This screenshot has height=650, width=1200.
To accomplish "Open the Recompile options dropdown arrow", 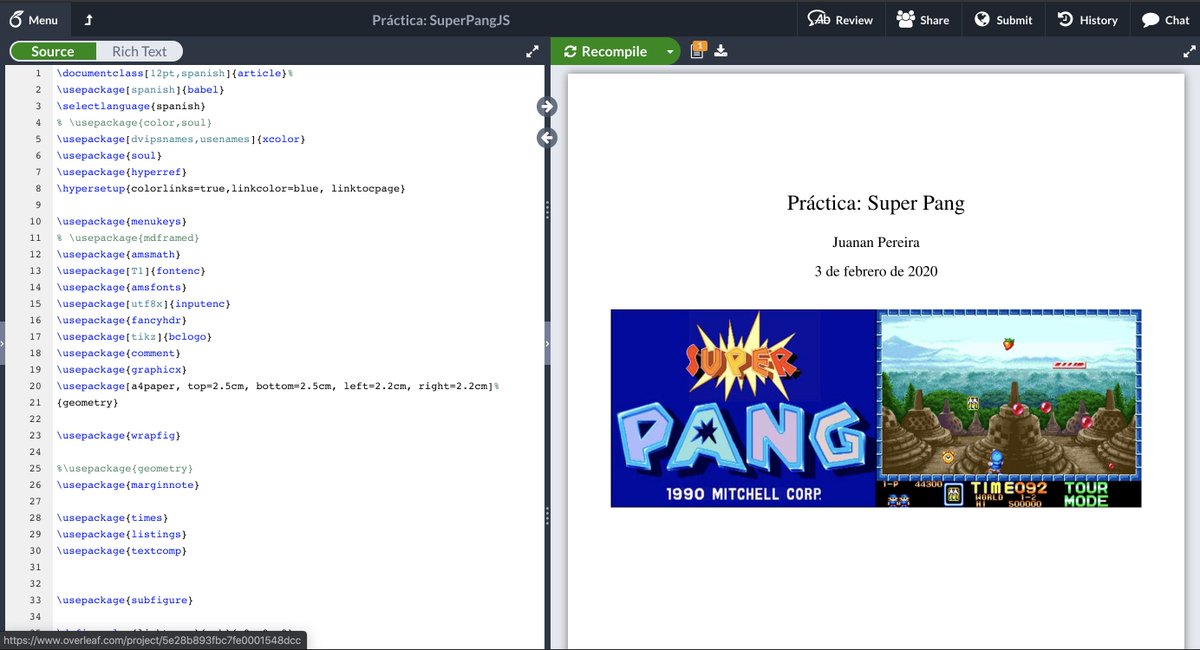I will pyautogui.click(x=670, y=51).
